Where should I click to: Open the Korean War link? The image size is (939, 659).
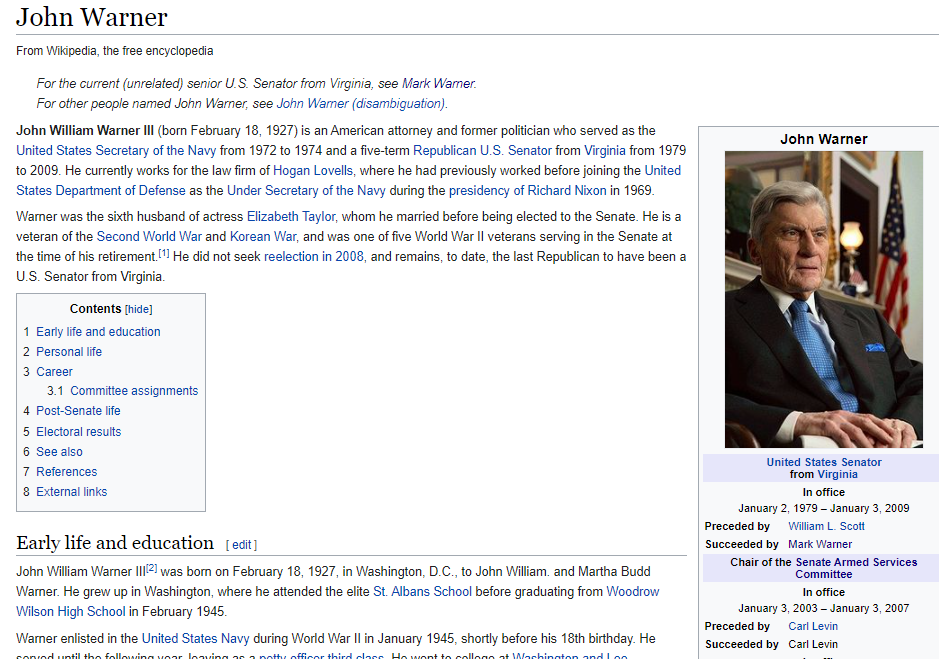(x=263, y=237)
